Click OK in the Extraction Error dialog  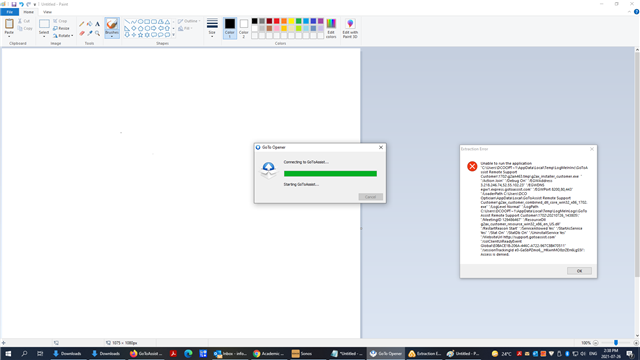(579, 271)
